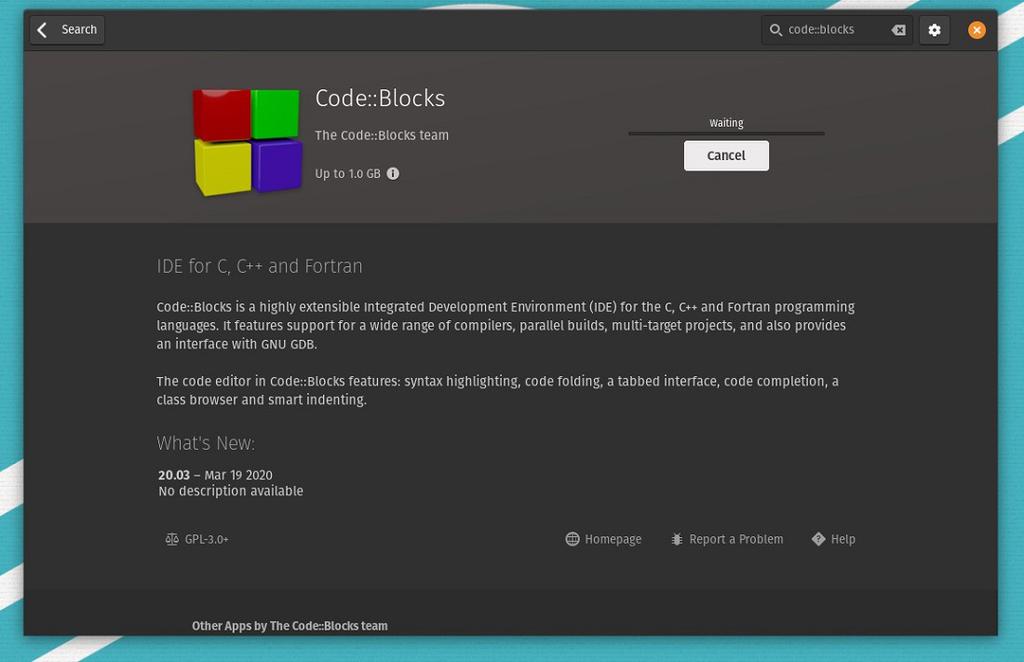Image resolution: width=1024 pixels, height=662 pixels.
Task: Focus the search input field
Action: pyautogui.click(x=837, y=30)
